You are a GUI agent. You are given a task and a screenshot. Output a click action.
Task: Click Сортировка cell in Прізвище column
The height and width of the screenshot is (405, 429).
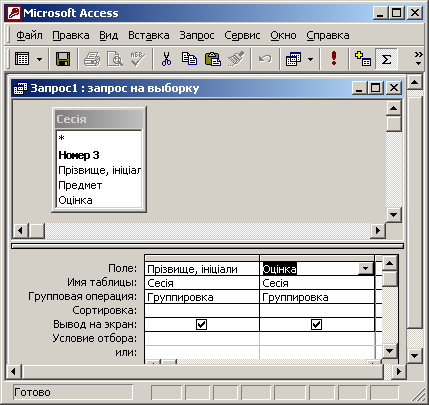[x=202, y=311]
